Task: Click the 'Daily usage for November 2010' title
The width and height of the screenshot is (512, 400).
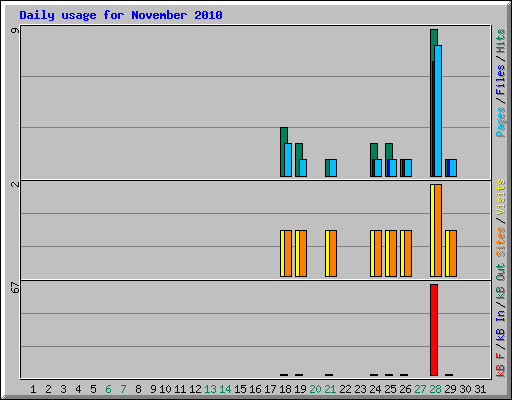Action: (121, 15)
